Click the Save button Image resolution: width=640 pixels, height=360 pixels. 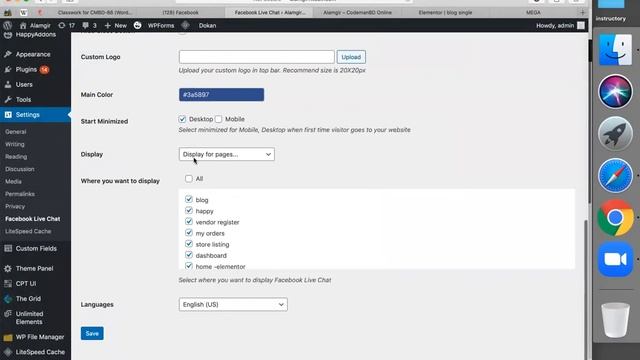tap(92, 333)
